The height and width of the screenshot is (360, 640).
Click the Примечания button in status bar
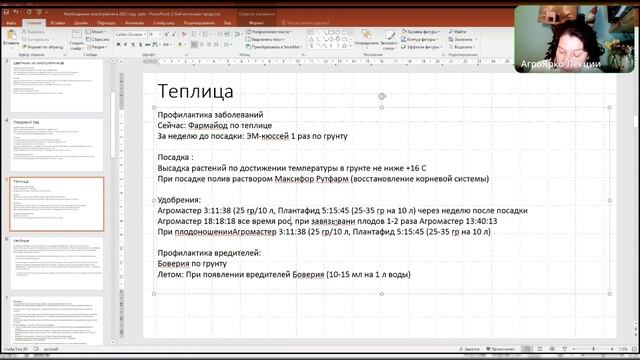tap(500, 349)
